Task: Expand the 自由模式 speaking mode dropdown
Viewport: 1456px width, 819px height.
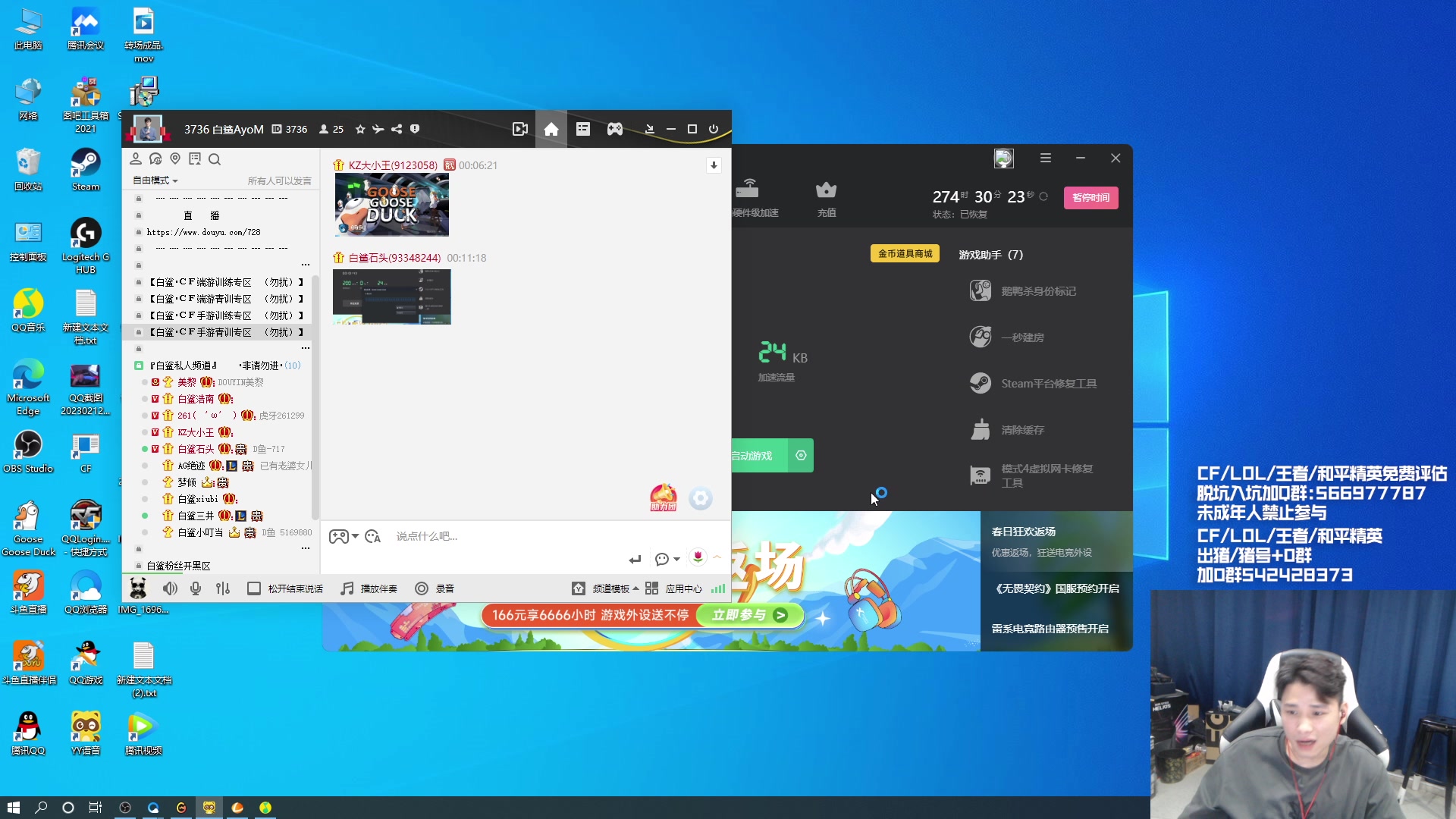Action: point(155,180)
